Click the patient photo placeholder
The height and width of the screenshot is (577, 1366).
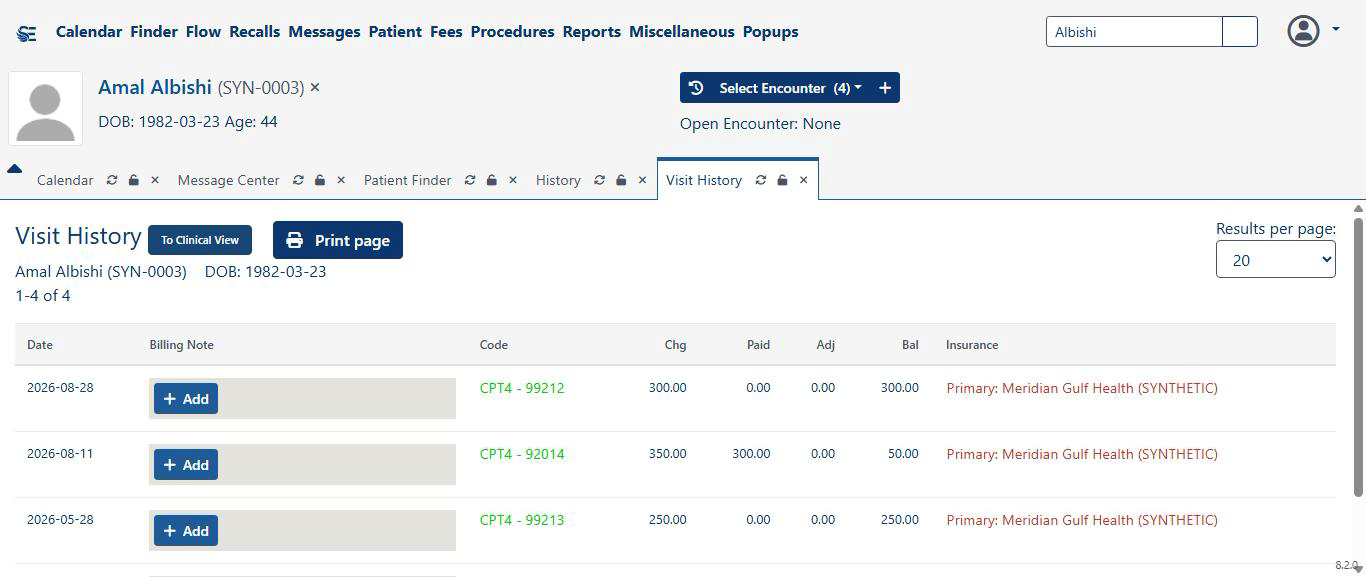pyautogui.click(x=45, y=109)
